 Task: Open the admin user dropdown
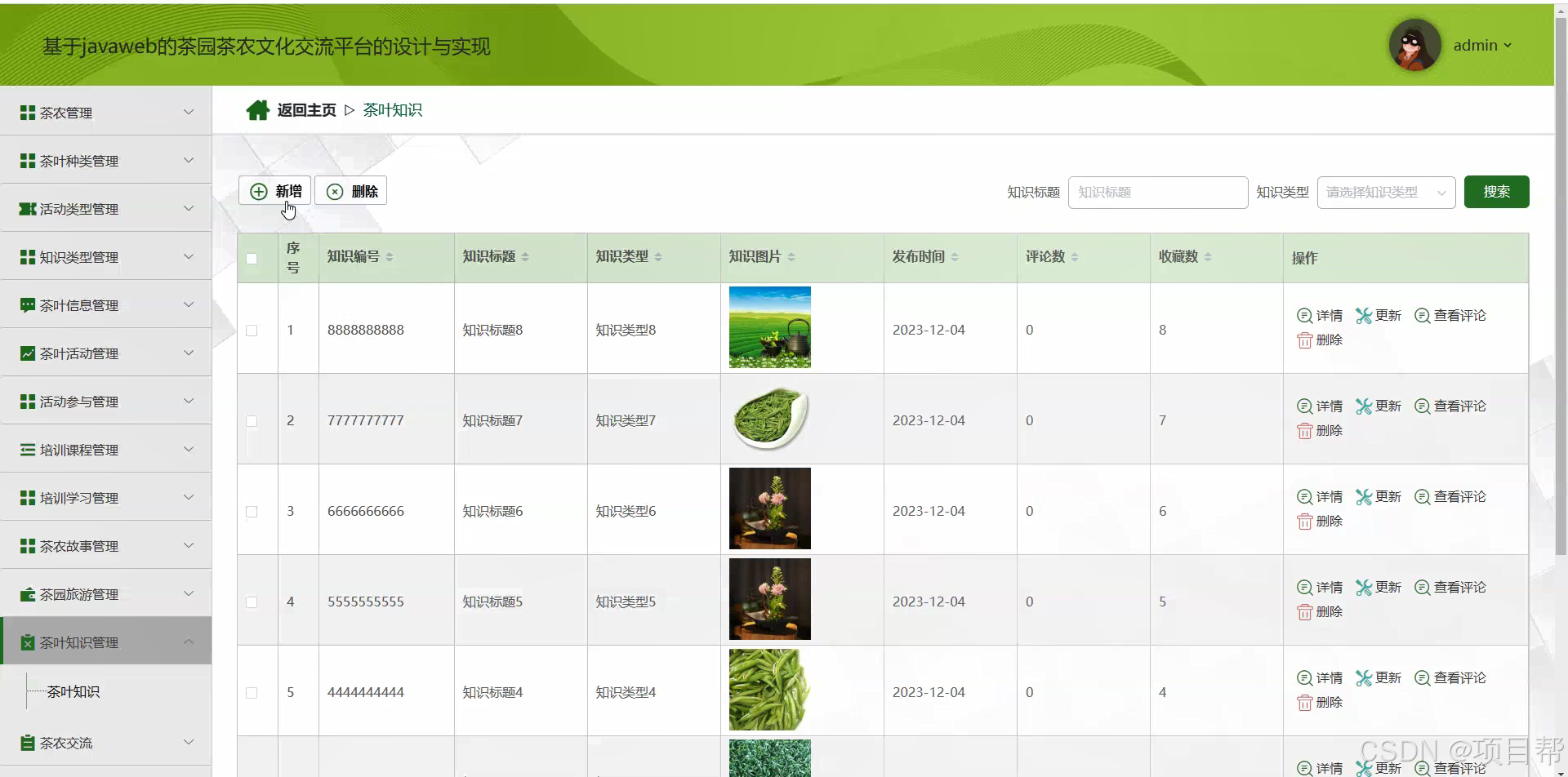click(1482, 46)
